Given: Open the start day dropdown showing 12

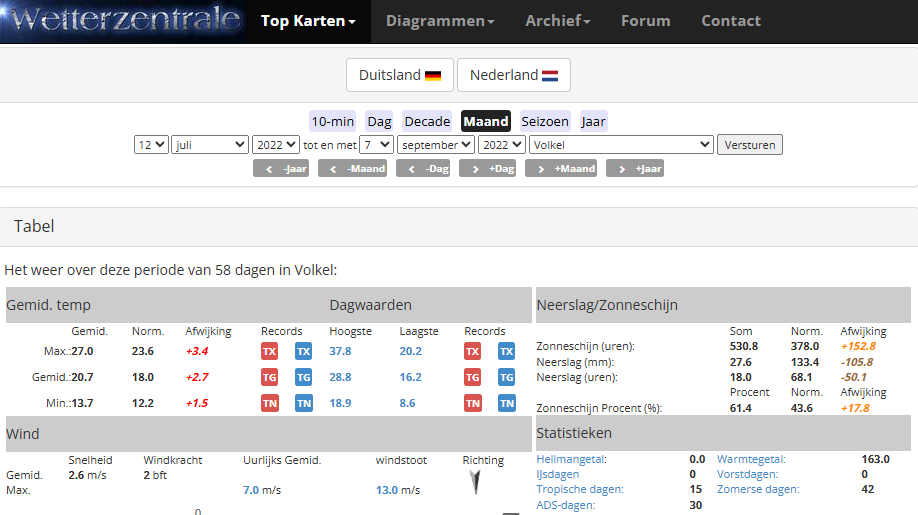Looking at the screenshot, I should pyautogui.click(x=151, y=145).
